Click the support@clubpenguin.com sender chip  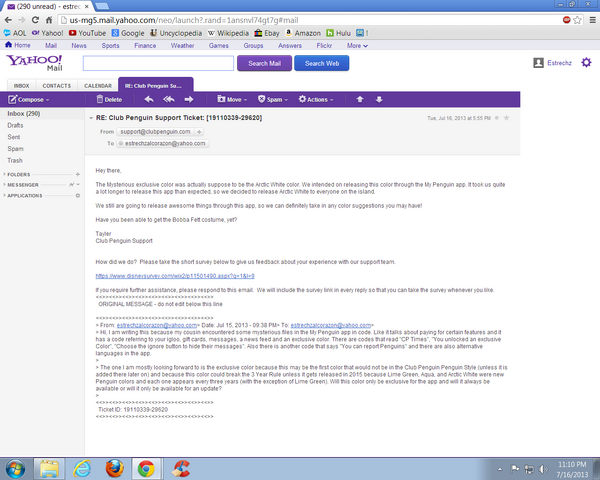[155, 132]
